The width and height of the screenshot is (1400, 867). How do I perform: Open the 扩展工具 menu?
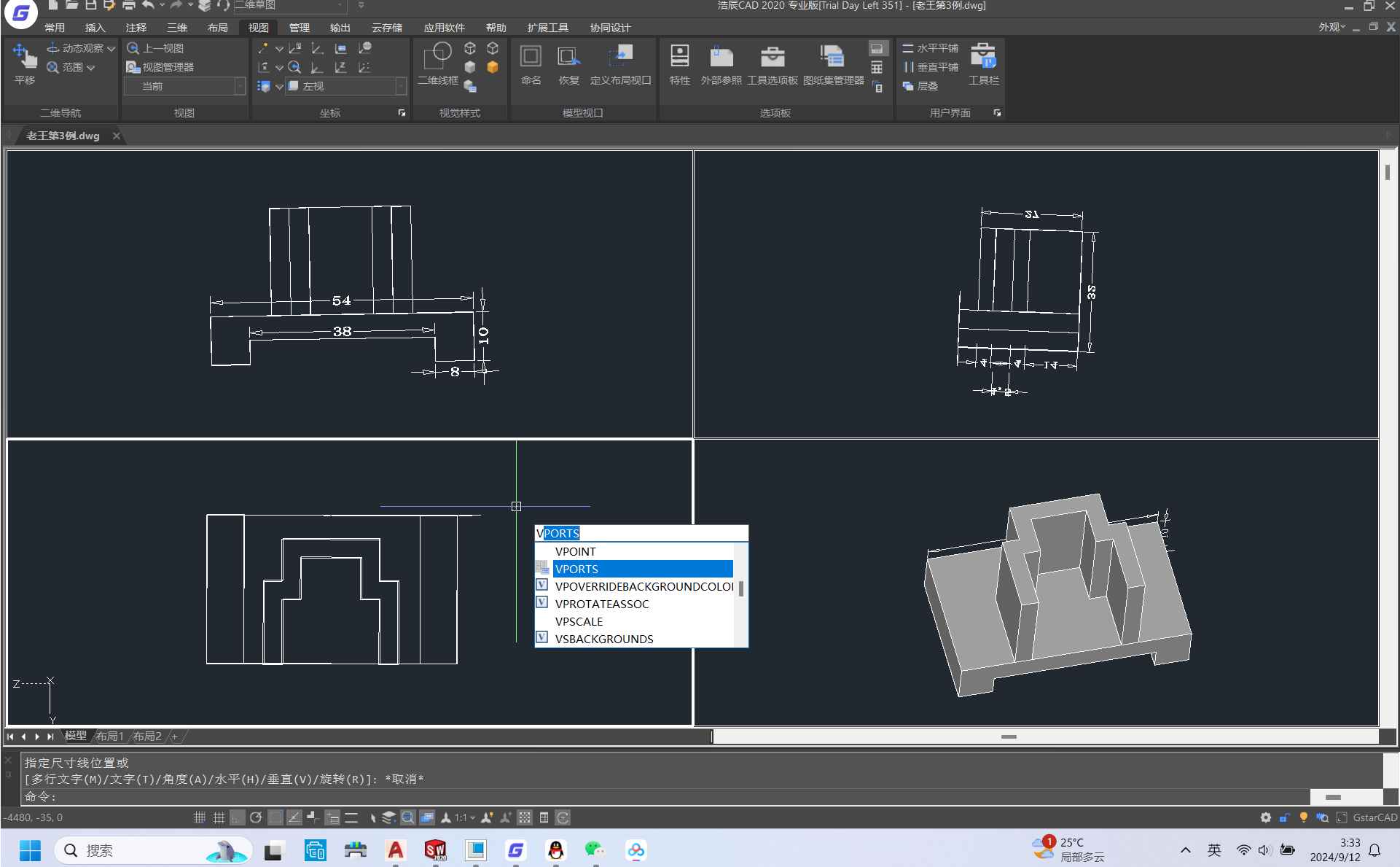(x=547, y=27)
